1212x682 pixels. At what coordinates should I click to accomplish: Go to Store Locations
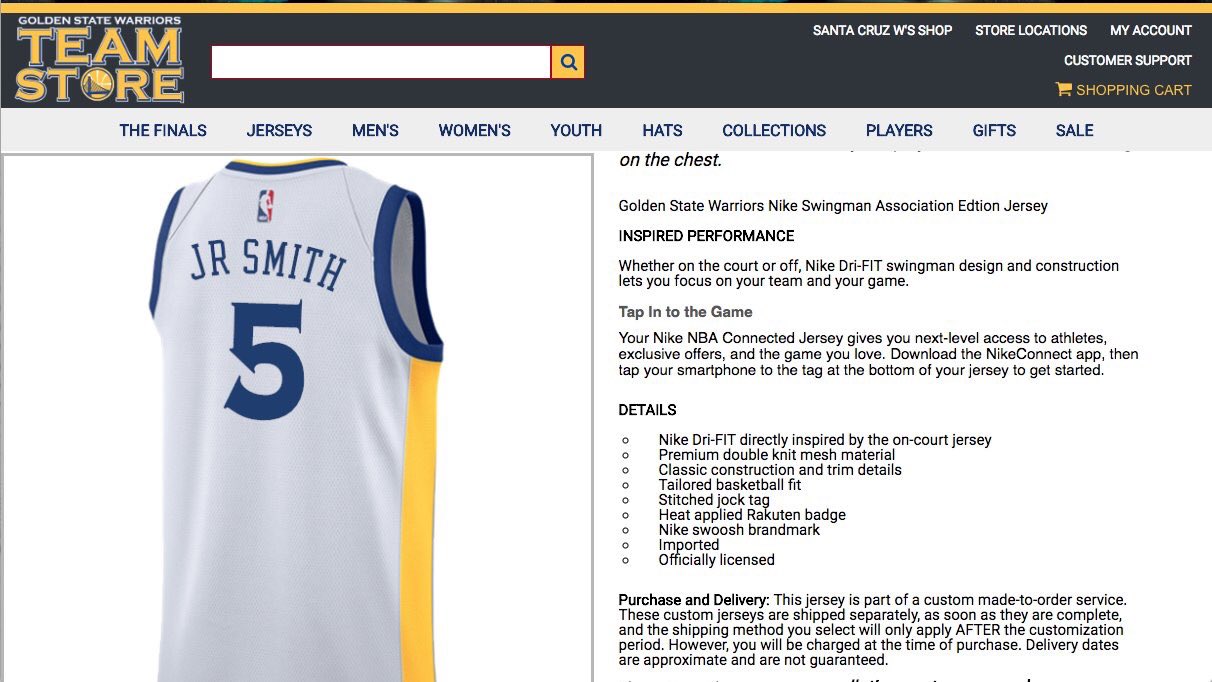[x=1031, y=30]
